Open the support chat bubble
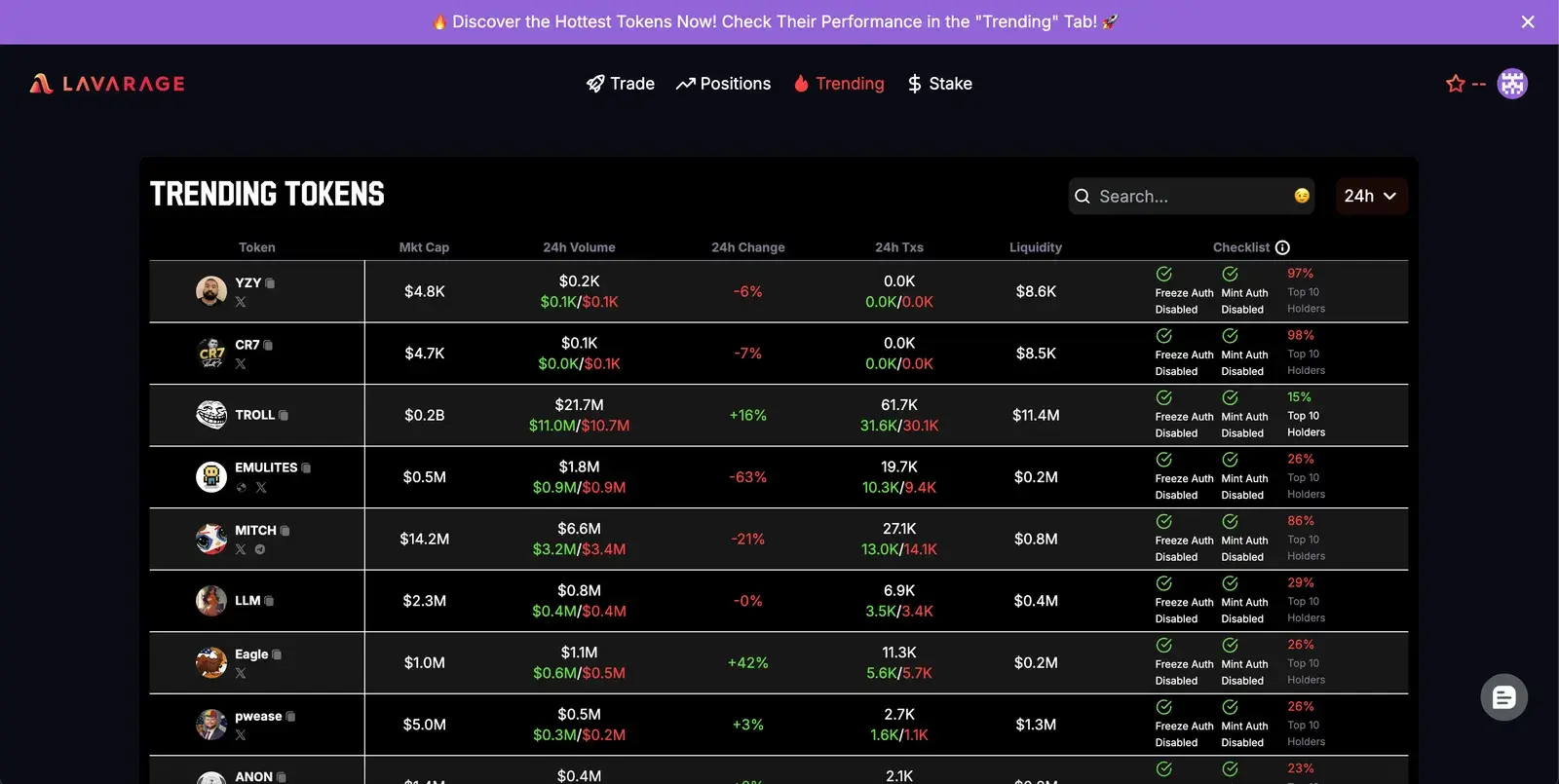Screen dimensions: 1559x784 pyautogui.click(x=1504, y=697)
